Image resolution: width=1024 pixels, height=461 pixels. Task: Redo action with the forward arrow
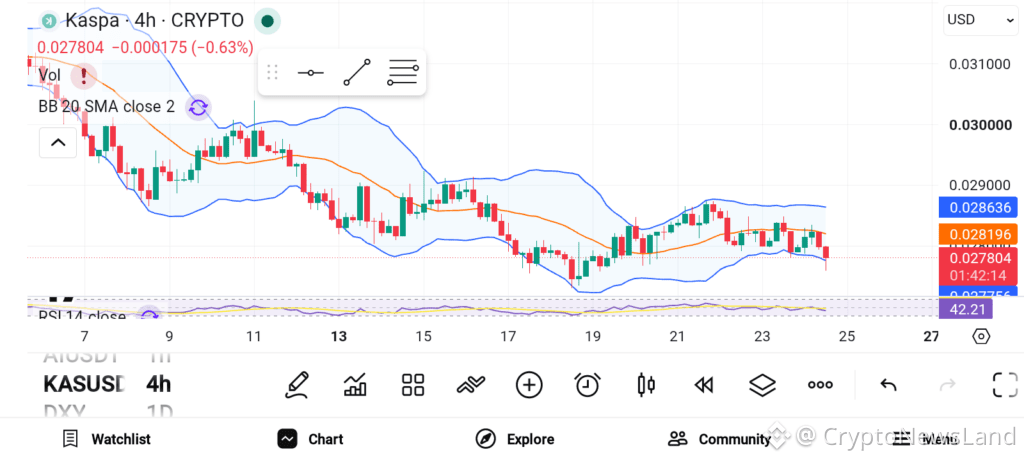947,385
